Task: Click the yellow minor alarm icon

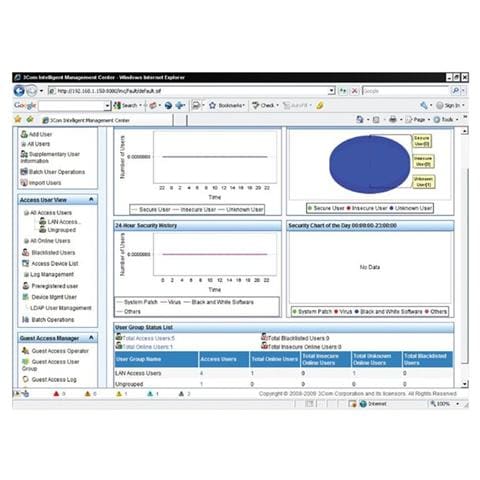Action: tap(119, 394)
